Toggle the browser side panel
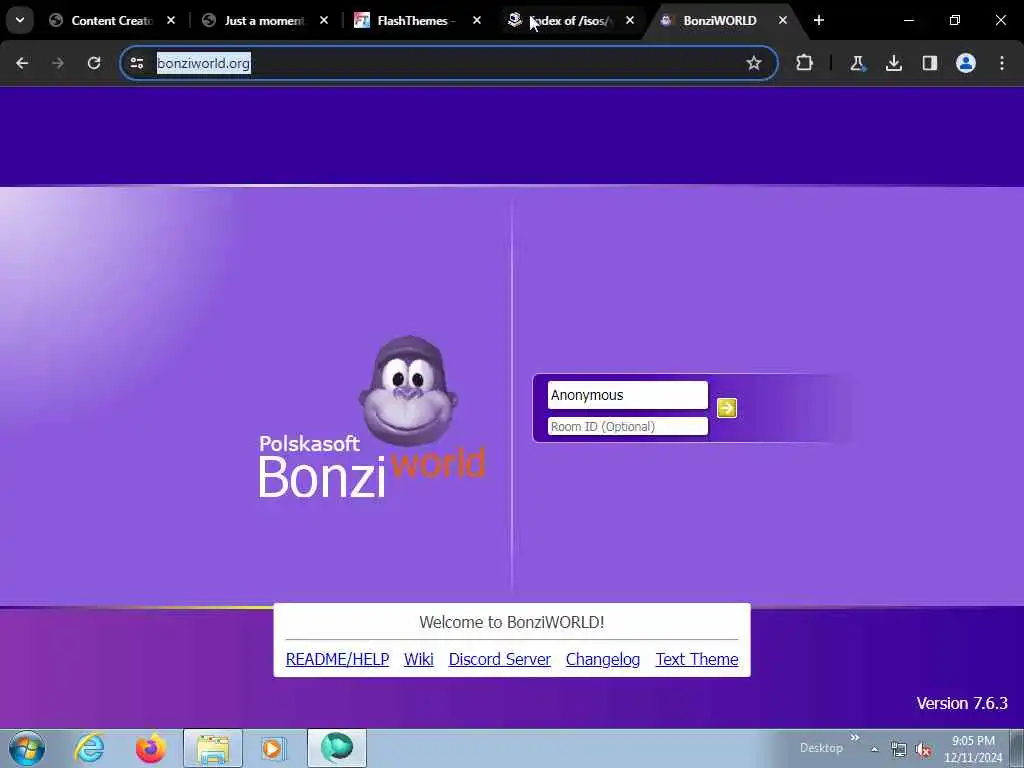1024x768 pixels. 929,63
